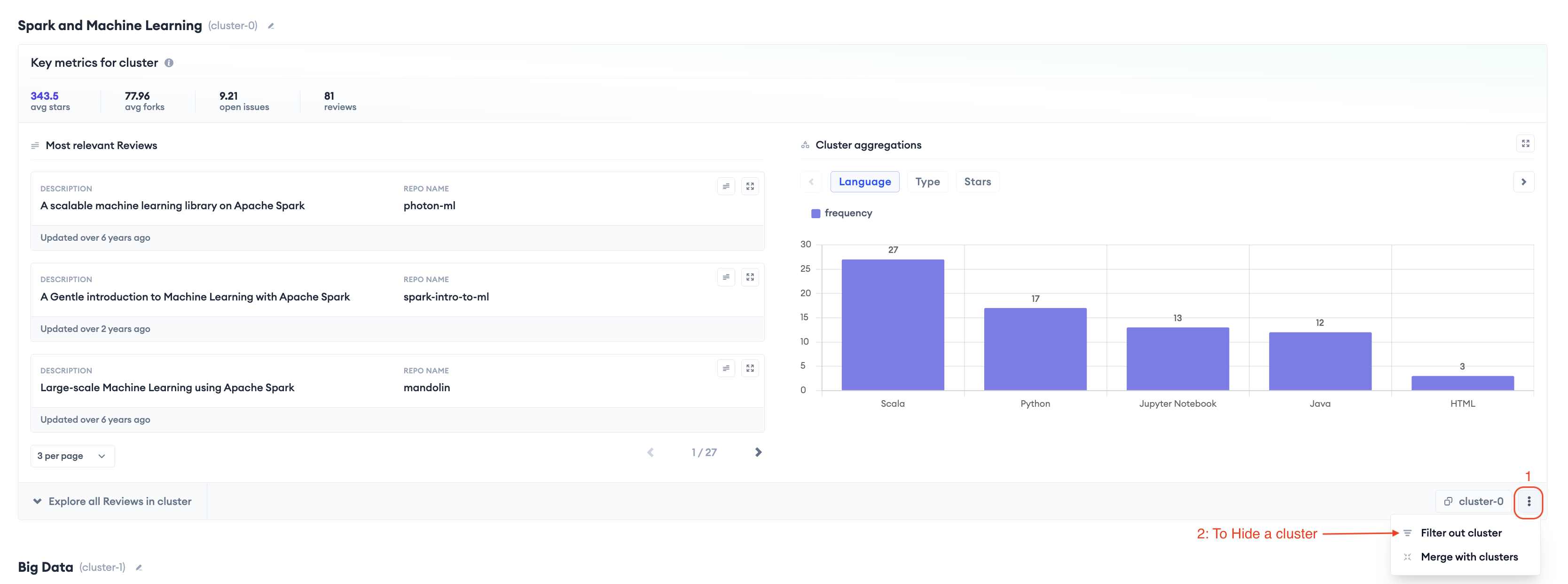Screen dimensions: 1568x584
Task: Switch to the Stars aggregation tab
Action: pyautogui.click(x=977, y=182)
